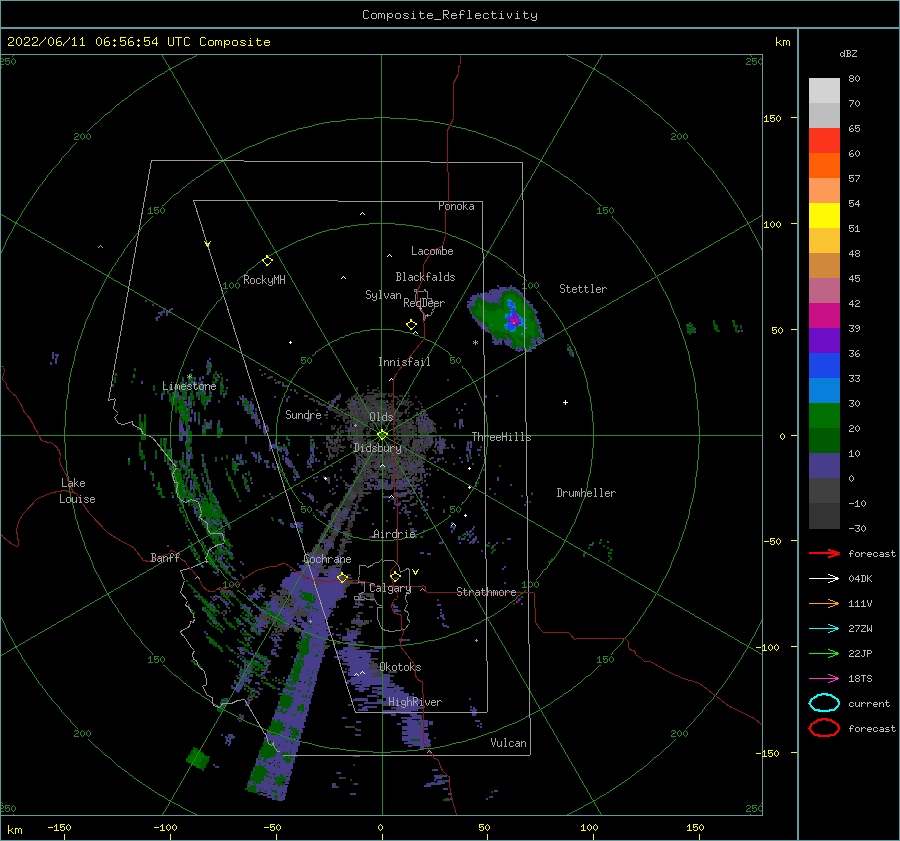This screenshot has width=900, height=841.
Task: Click the Airdrie city label
Action: coord(394,534)
